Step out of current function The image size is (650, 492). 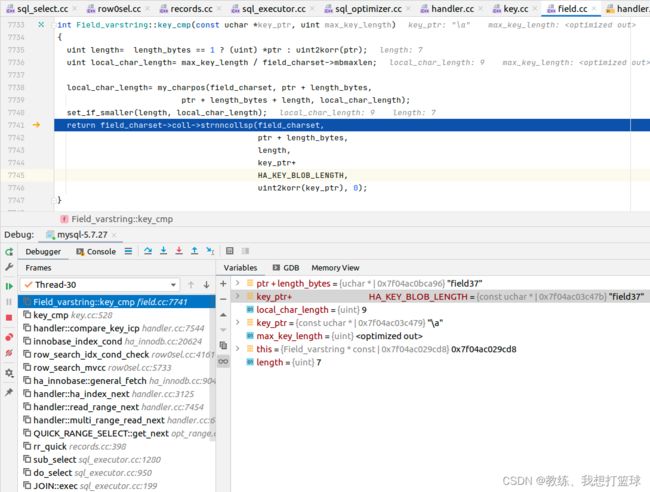[x=194, y=251]
